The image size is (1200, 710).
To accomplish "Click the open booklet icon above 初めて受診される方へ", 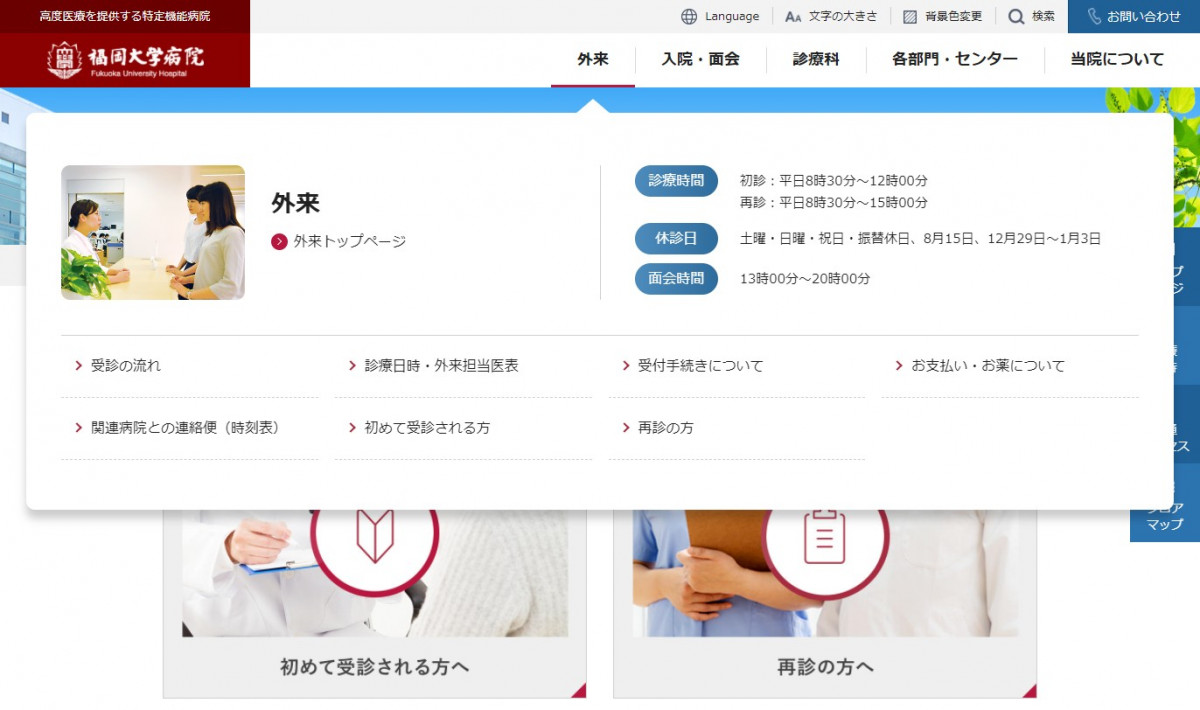I will pos(375,535).
